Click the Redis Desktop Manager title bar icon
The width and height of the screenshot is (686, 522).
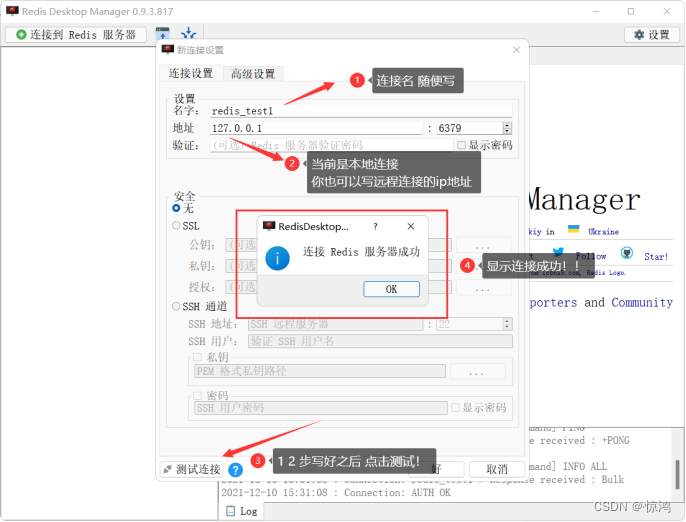[x=12, y=11]
